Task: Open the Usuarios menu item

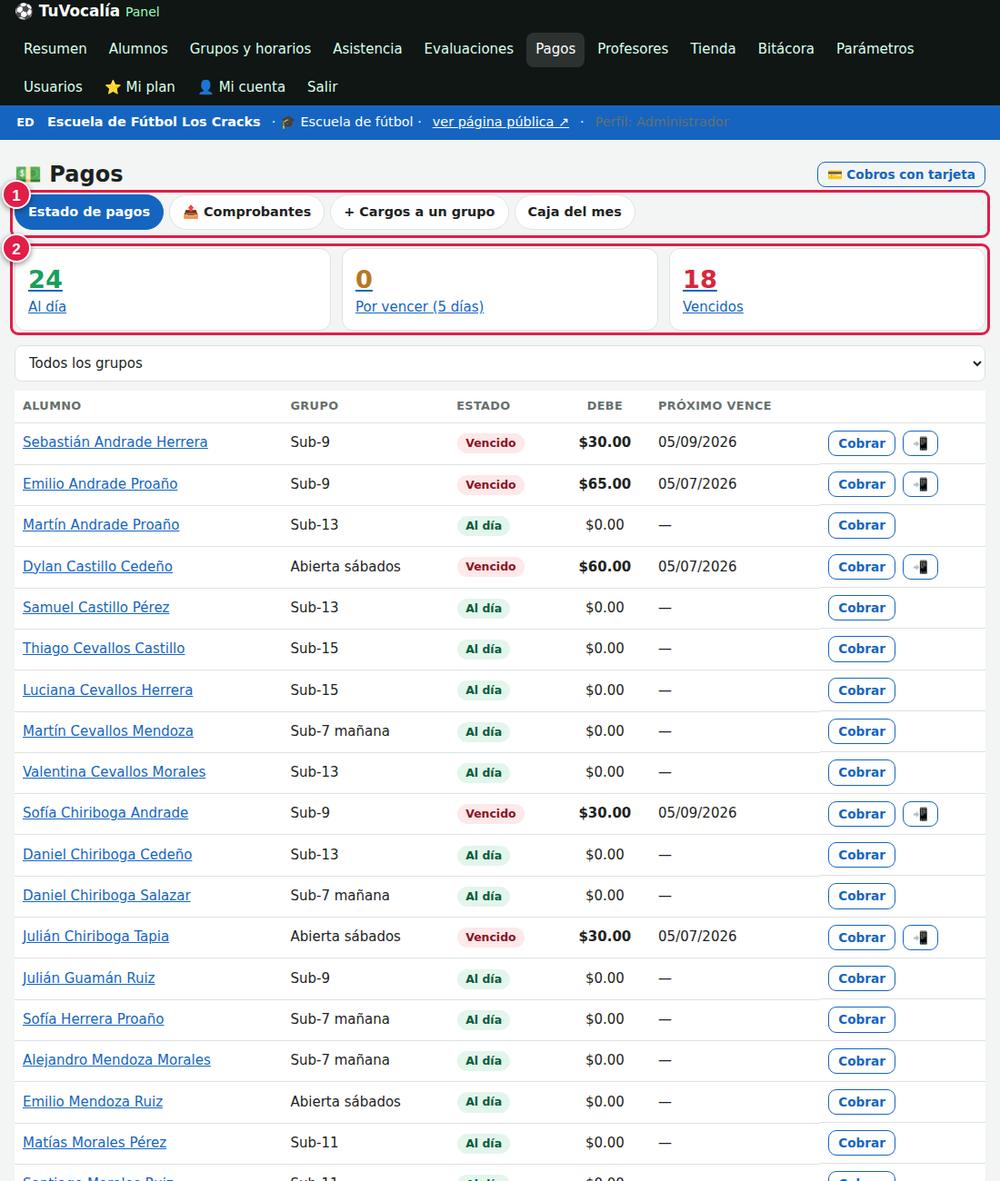Action: click(53, 87)
